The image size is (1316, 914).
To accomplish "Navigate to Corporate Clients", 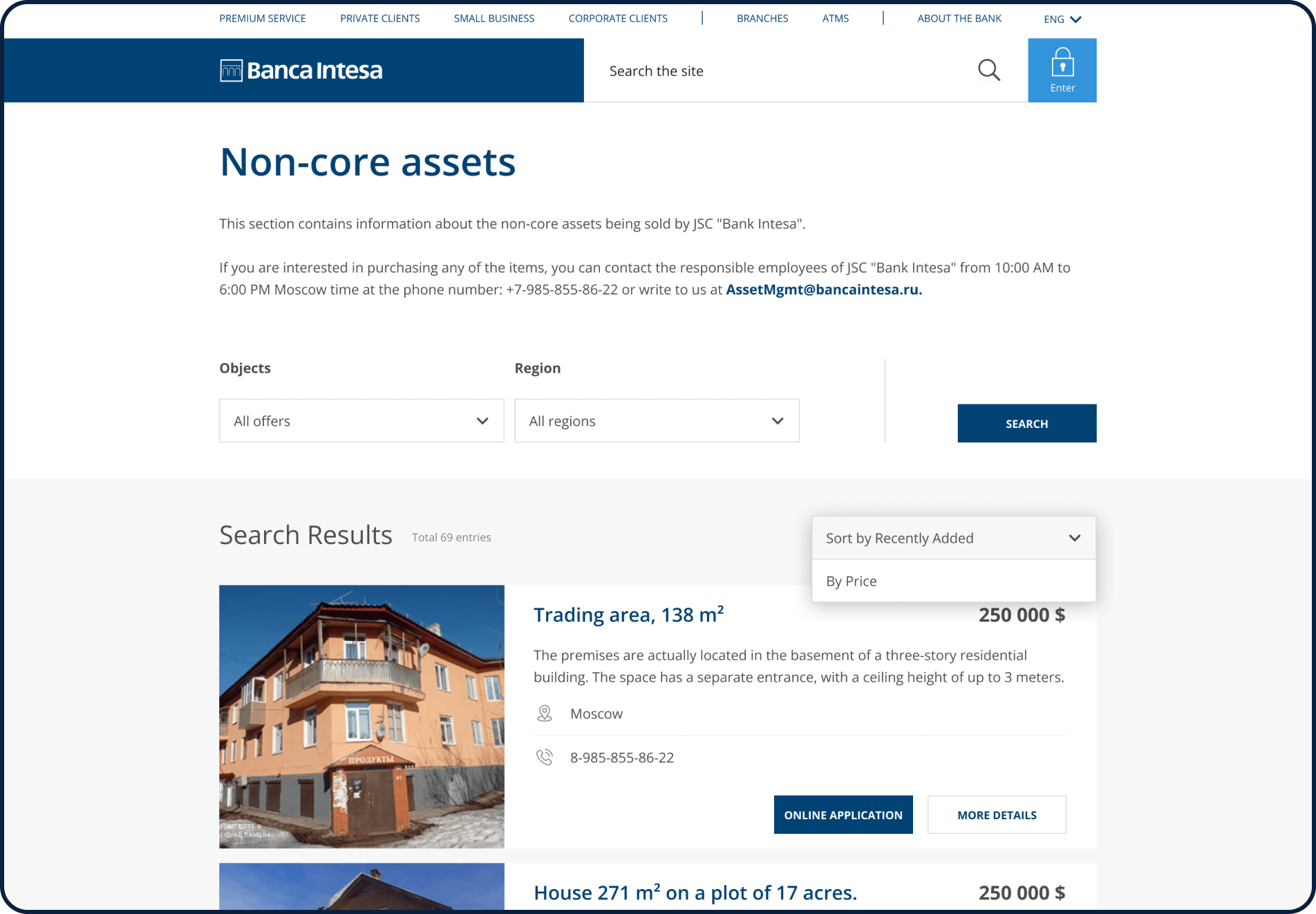I will click(618, 19).
